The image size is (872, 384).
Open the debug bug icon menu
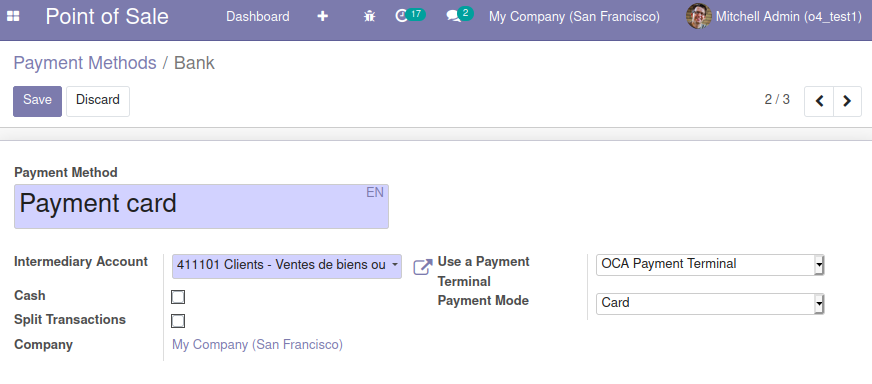pyautogui.click(x=370, y=17)
